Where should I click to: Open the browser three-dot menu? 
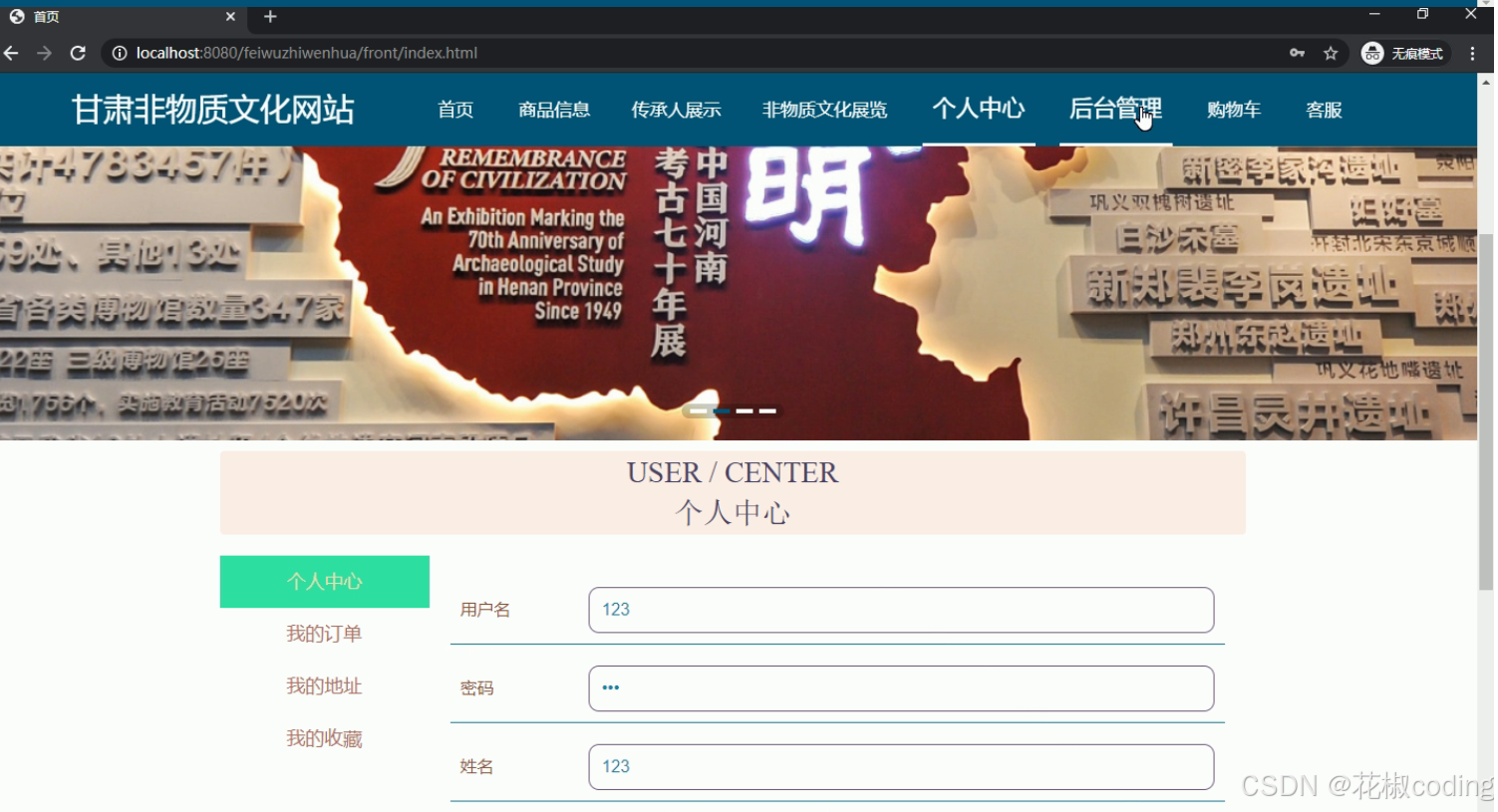pos(1472,53)
